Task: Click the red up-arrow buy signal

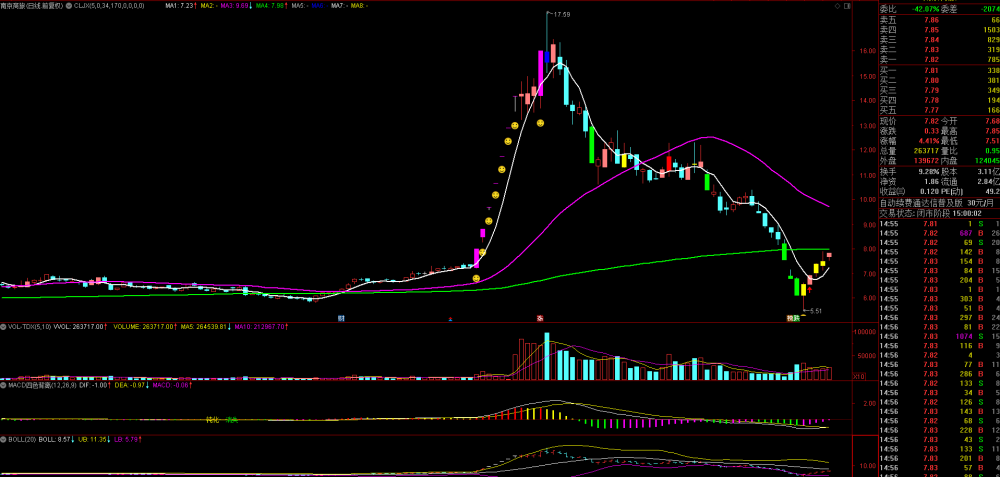Action: (809, 290)
